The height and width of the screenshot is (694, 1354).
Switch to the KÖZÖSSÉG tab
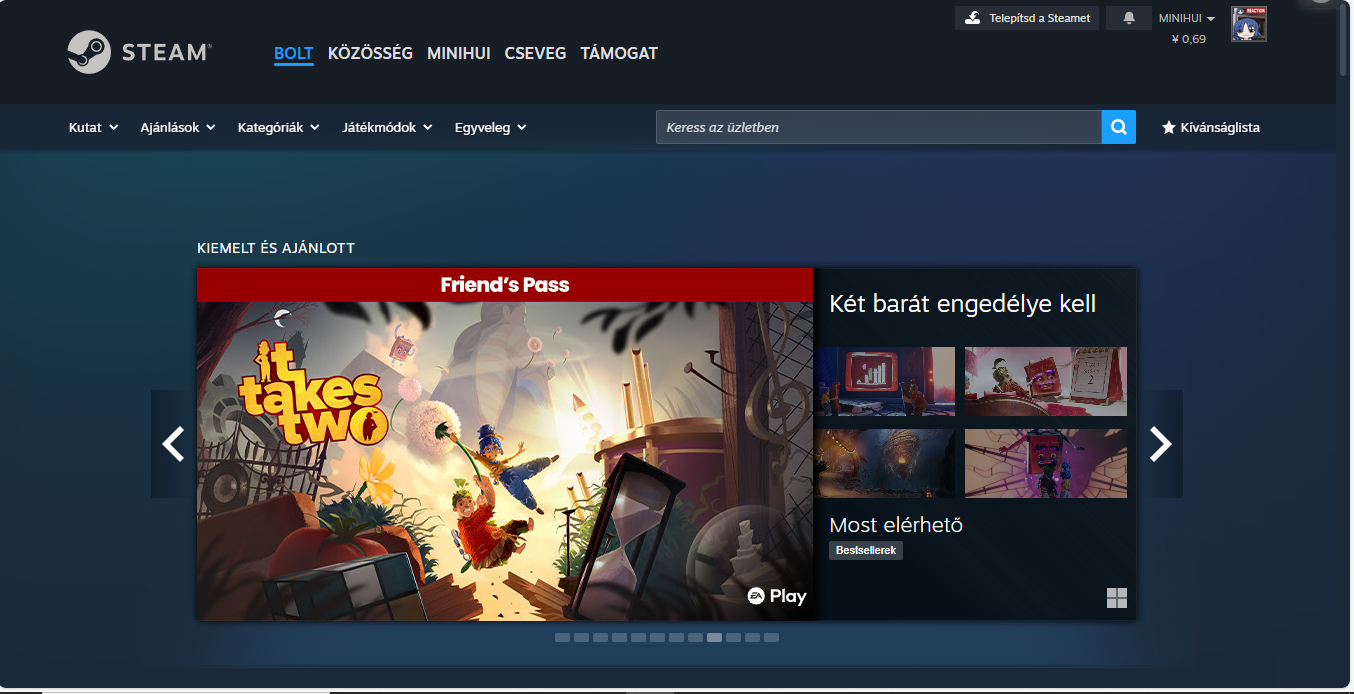coord(370,53)
